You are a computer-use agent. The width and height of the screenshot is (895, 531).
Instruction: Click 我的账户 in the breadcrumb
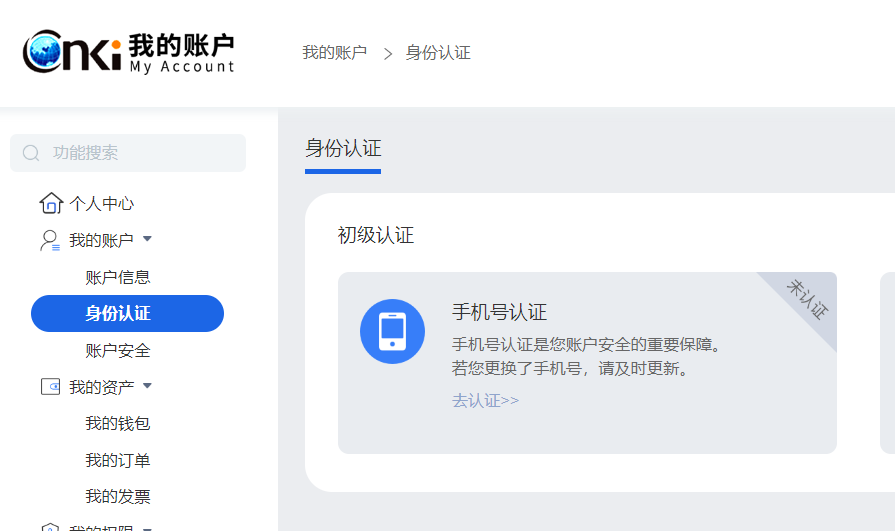point(334,53)
